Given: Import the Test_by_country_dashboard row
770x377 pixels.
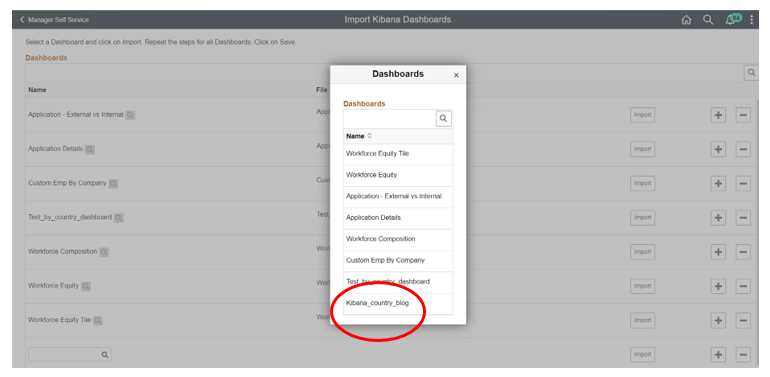Looking at the screenshot, I should (642, 217).
